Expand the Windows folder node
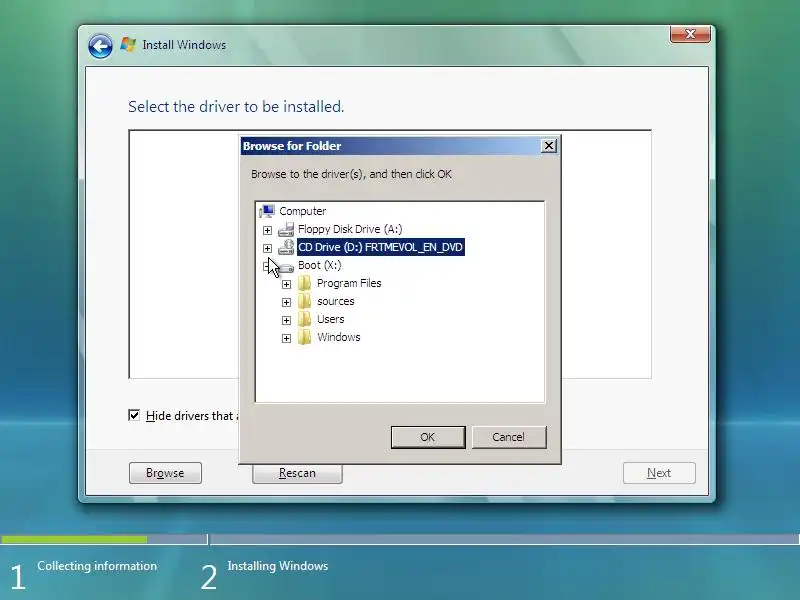This screenshot has width=800, height=600. [x=286, y=338]
